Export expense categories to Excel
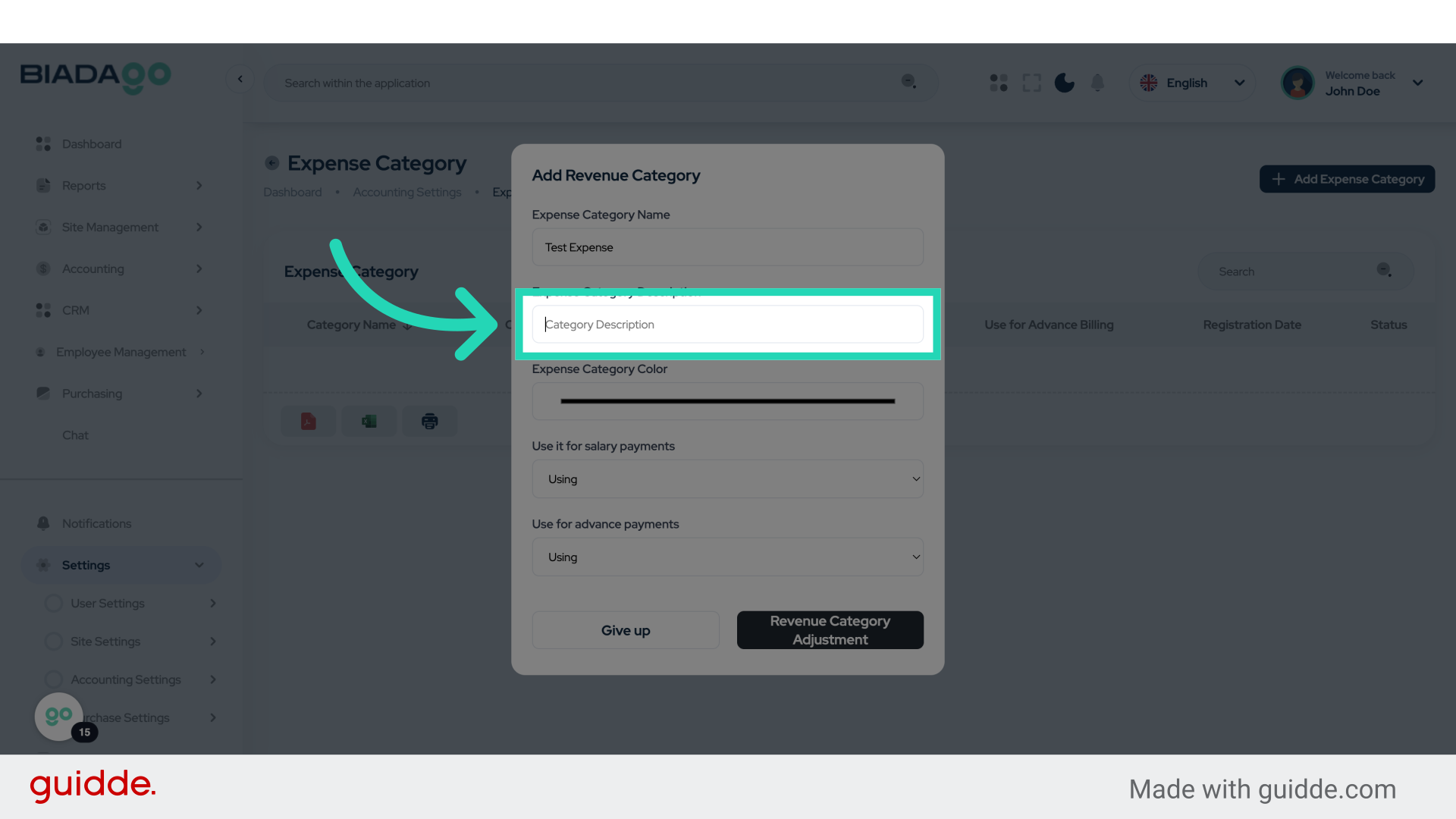The image size is (1456, 819). [x=369, y=421]
